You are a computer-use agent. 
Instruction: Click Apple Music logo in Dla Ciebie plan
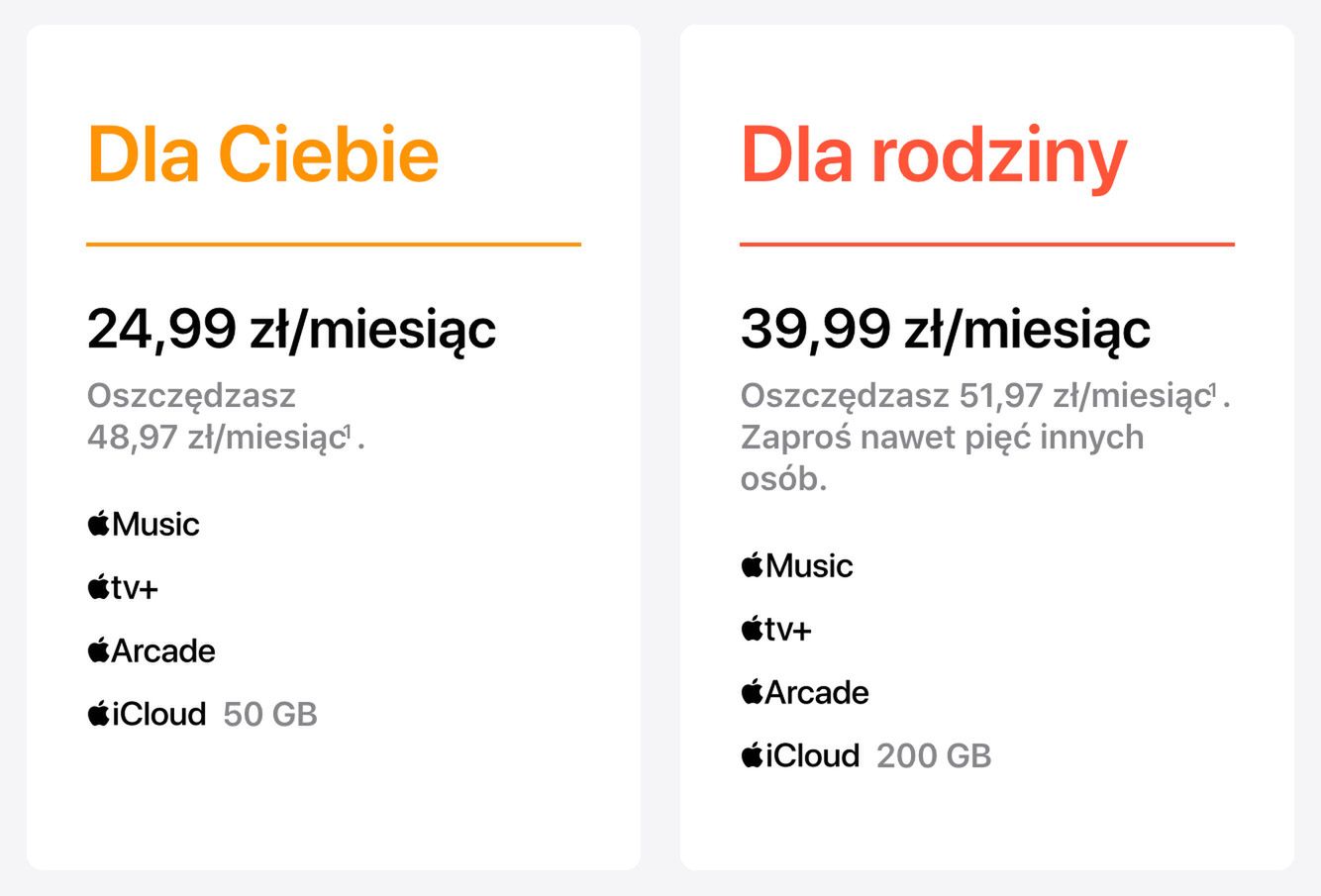tap(144, 524)
